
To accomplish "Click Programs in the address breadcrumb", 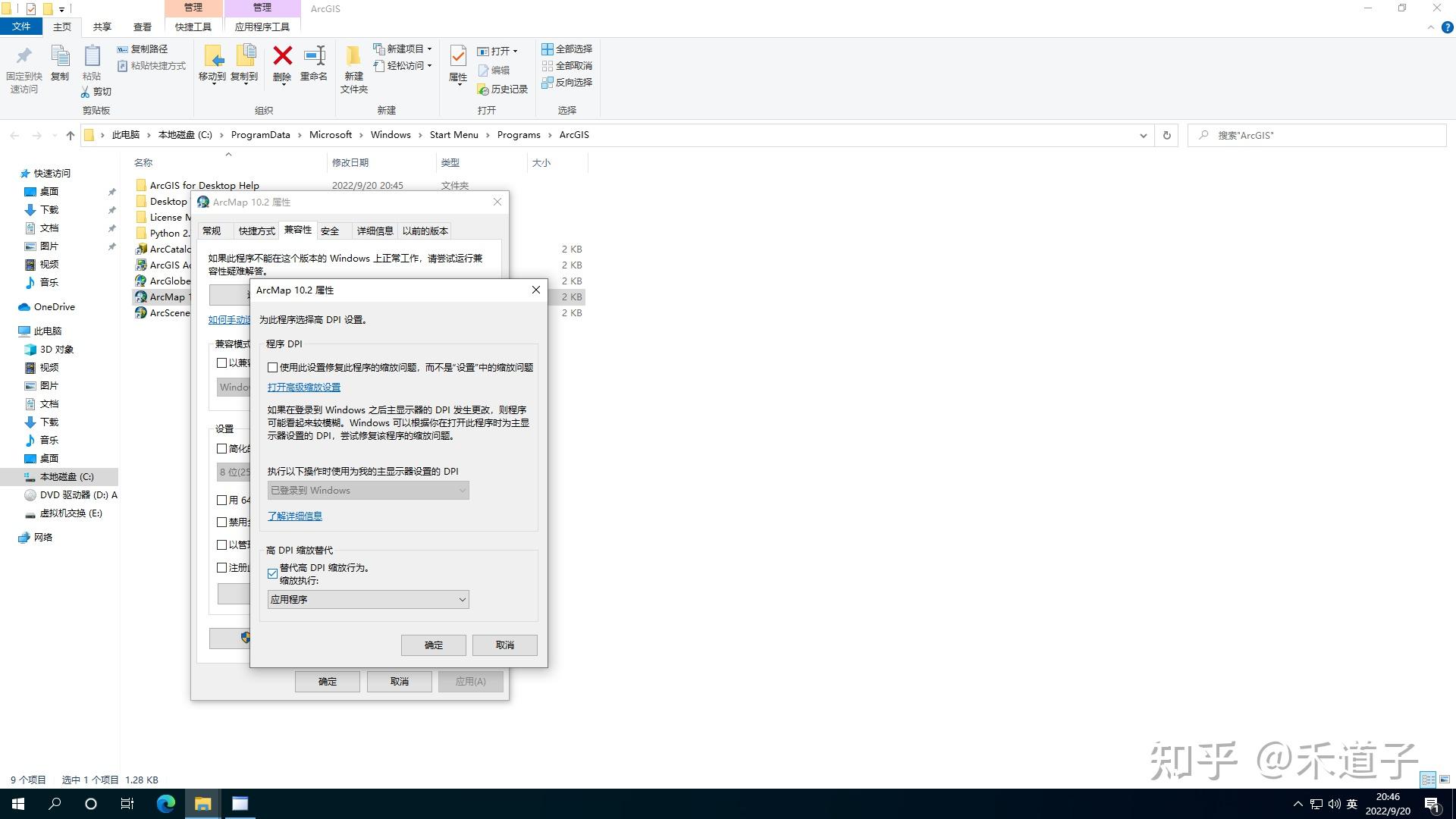I will (519, 135).
